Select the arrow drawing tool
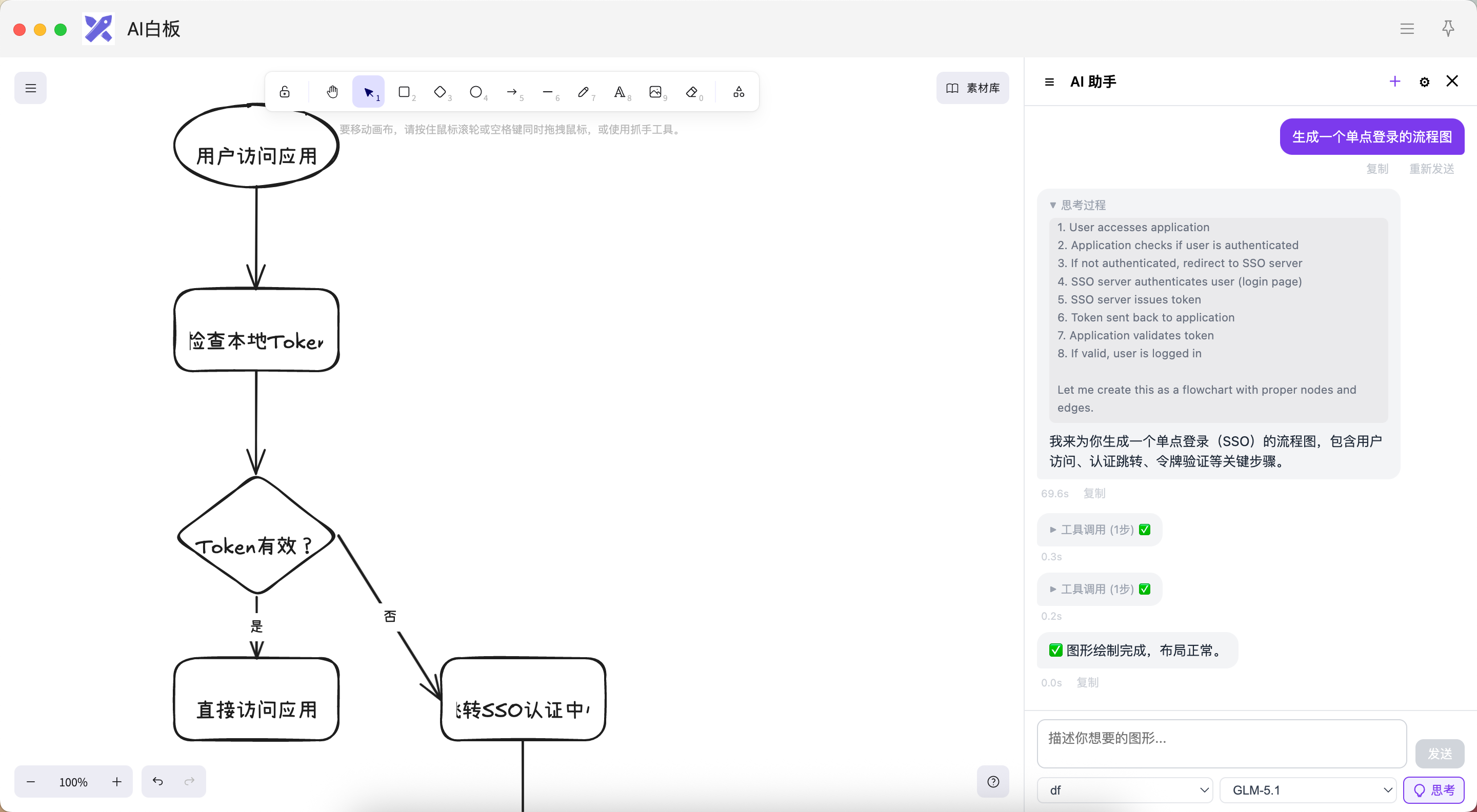1477x812 pixels. [513, 92]
